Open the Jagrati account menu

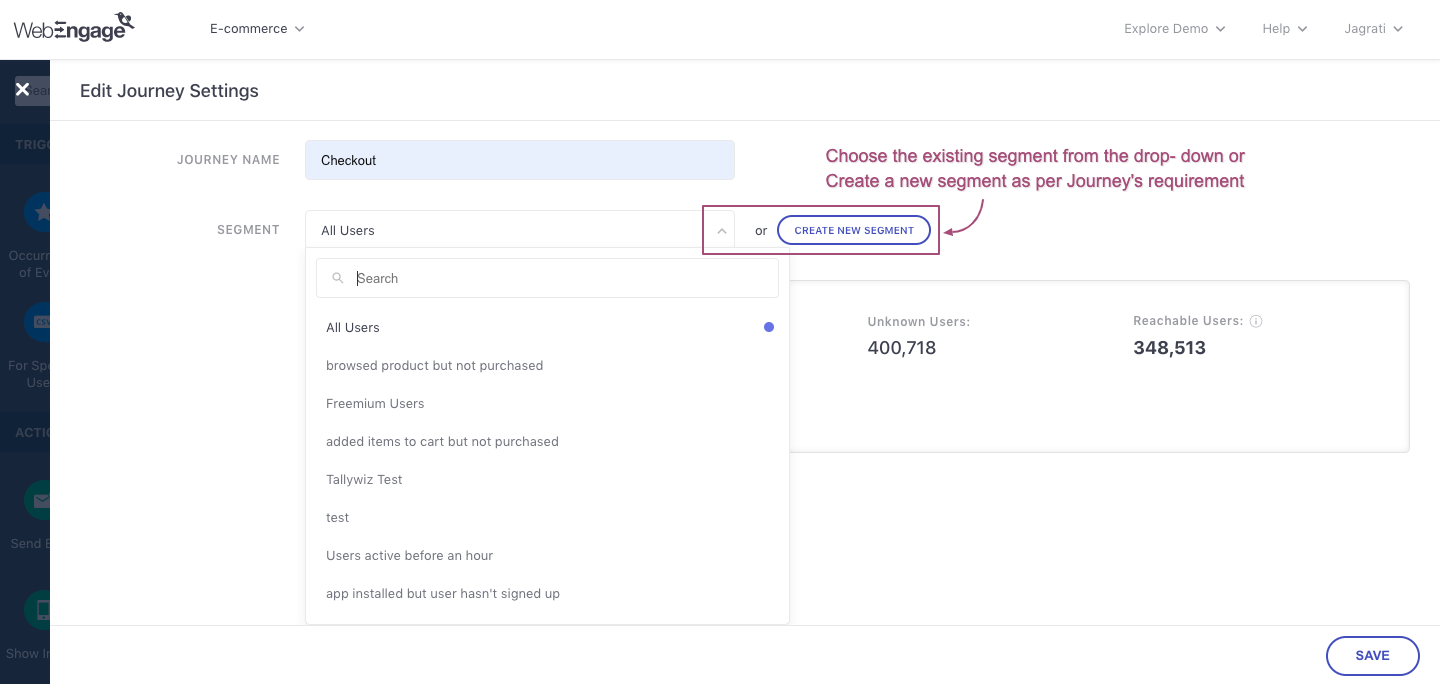click(1373, 29)
